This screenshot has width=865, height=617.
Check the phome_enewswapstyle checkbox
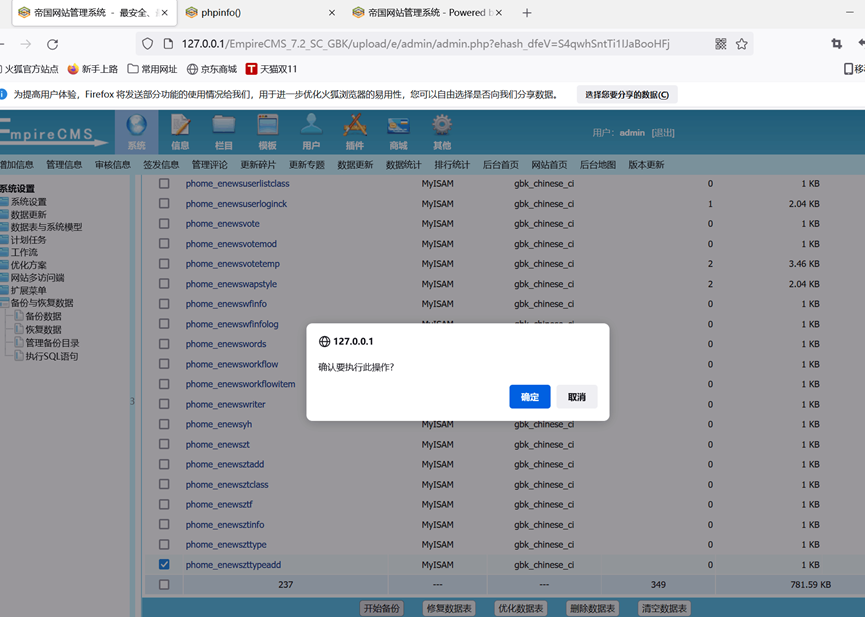(164, 284)
